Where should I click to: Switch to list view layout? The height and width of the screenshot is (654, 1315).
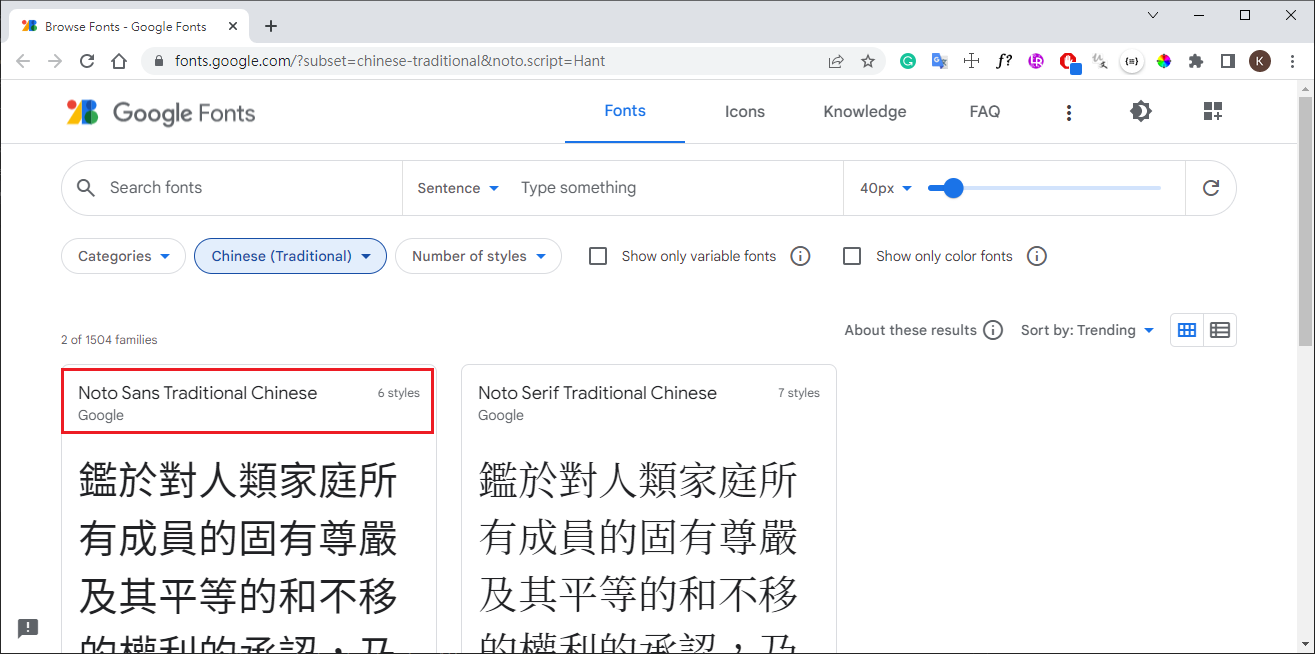click(1220, 330)
